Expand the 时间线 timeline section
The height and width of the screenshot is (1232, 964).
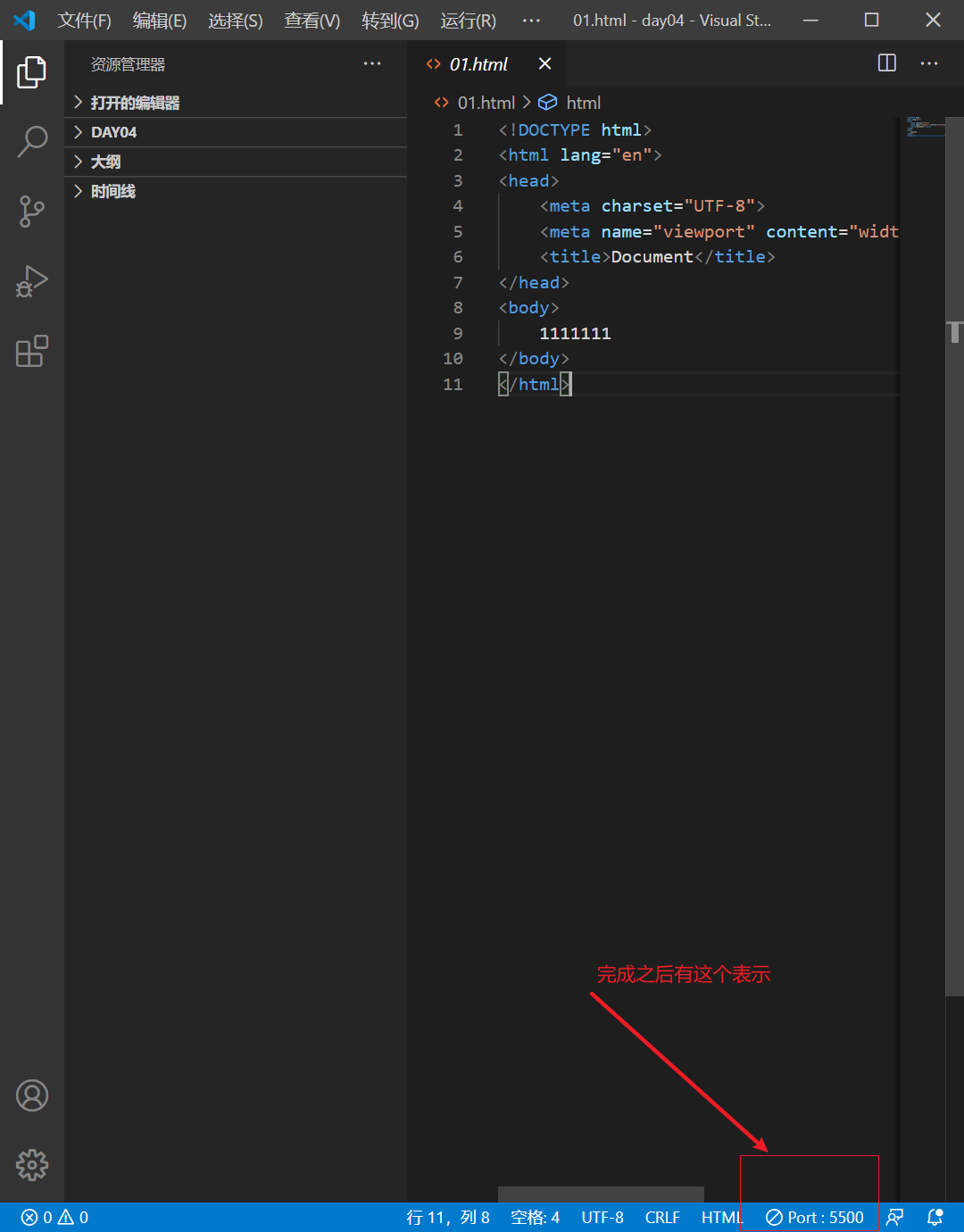point(112,190)
